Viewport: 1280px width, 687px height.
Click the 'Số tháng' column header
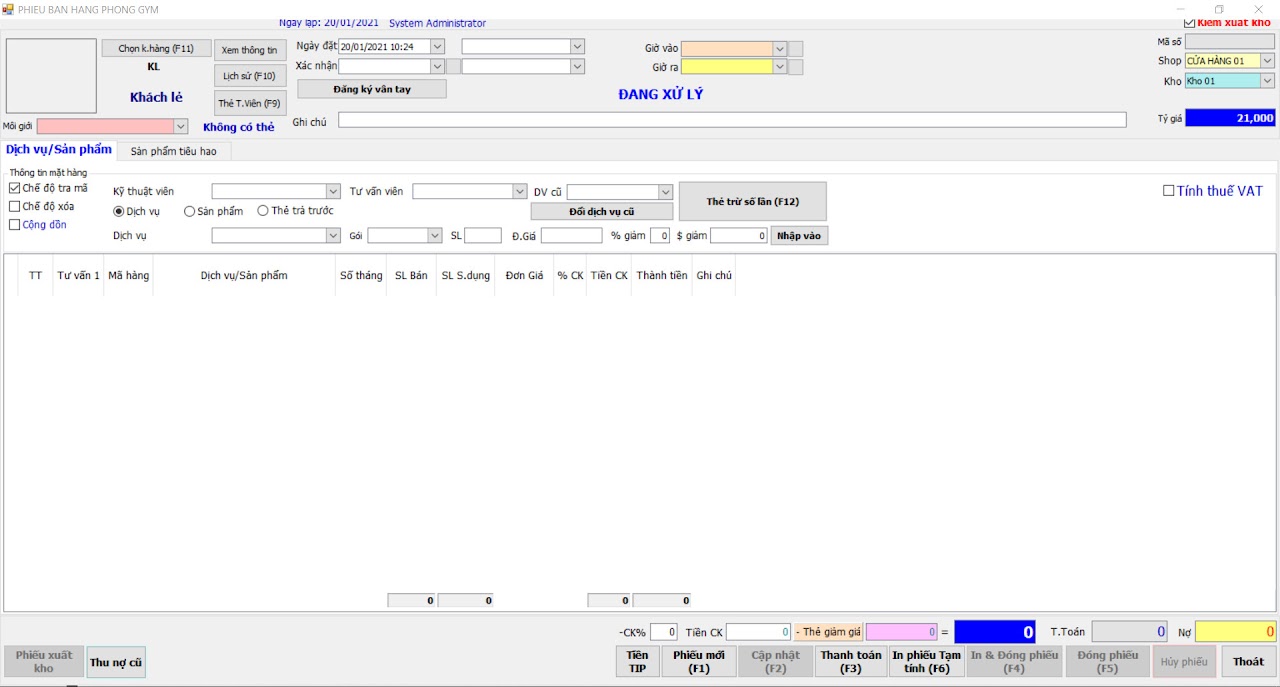coord(361,276)
